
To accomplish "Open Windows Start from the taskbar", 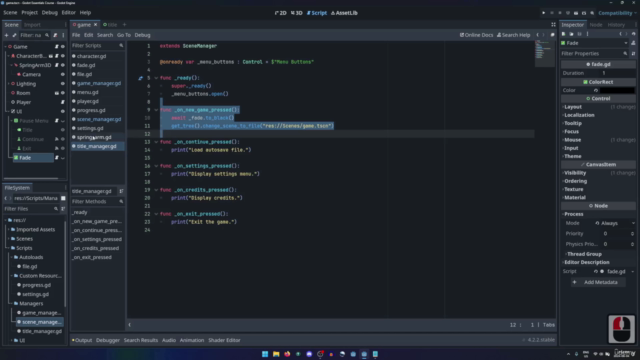I will click(x=265, y=354).
